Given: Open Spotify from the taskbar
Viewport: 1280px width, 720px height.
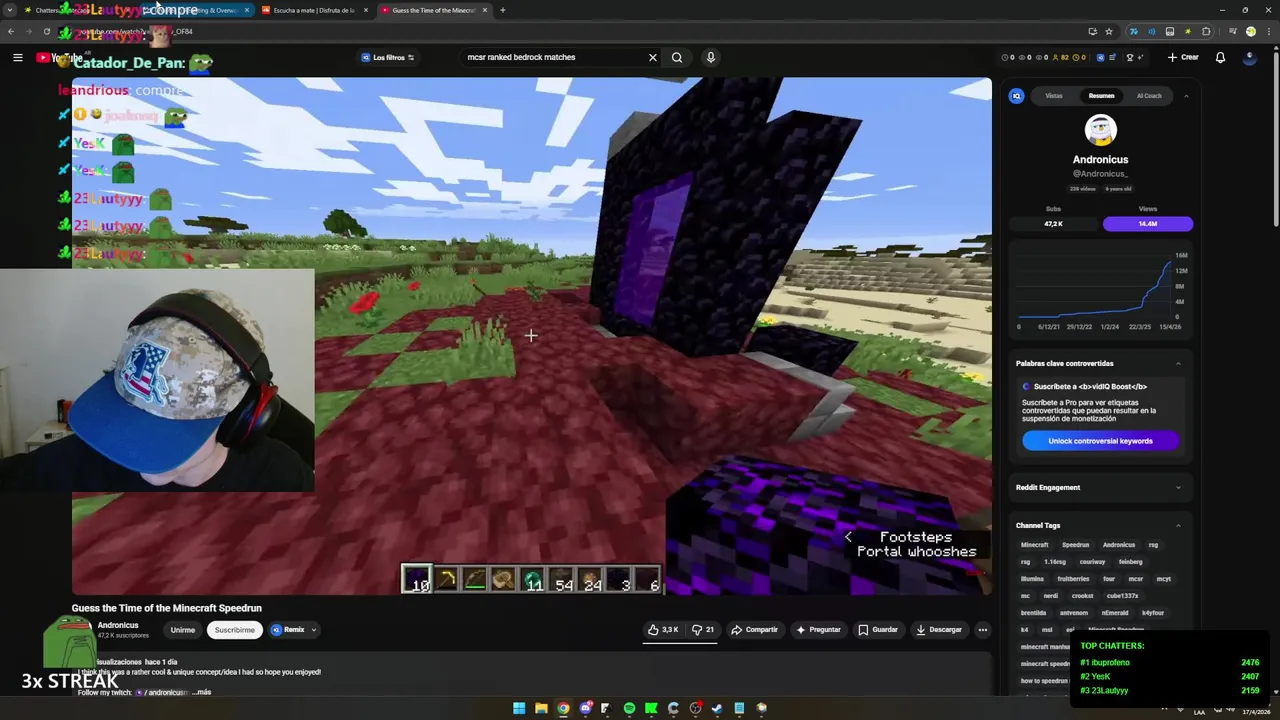Looking at the screenshot, I should click(629, 708).
